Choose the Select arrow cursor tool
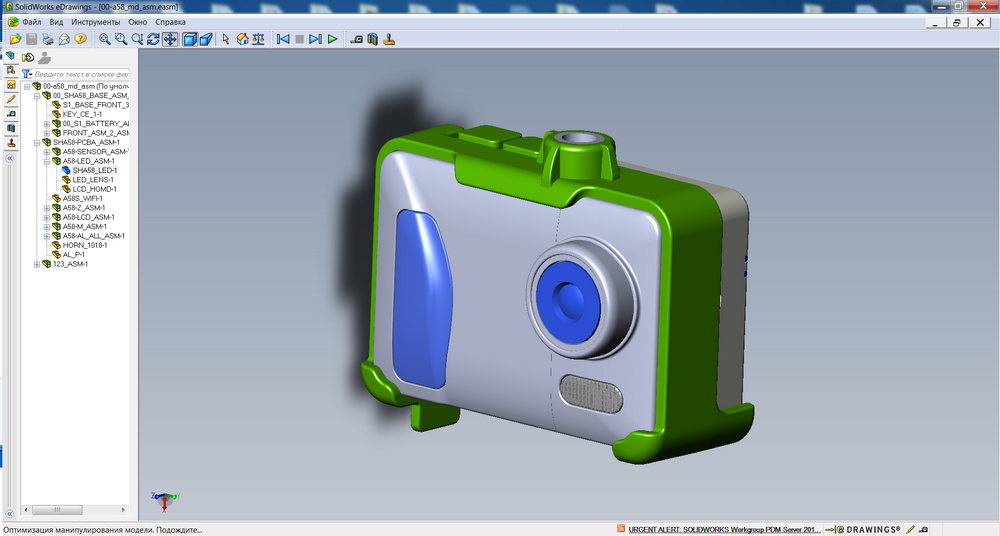 226,40
